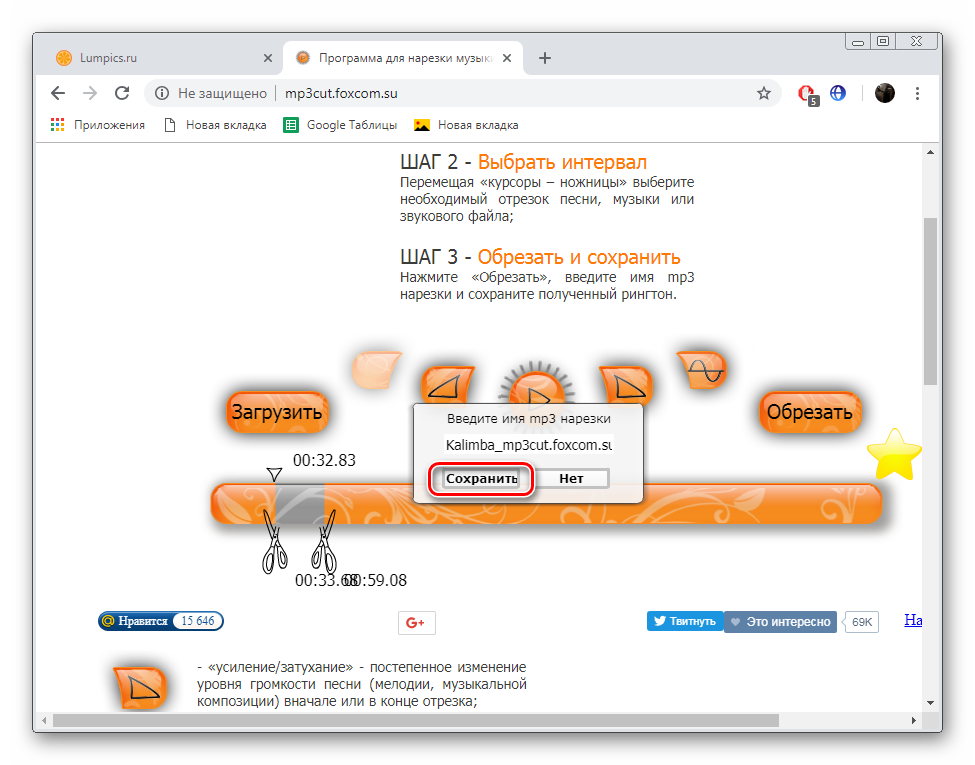Viewport: 975px width, 765px height.
Task: Edit the mp3 file name field
Action: pyautogui.click(x=528, y=444)
